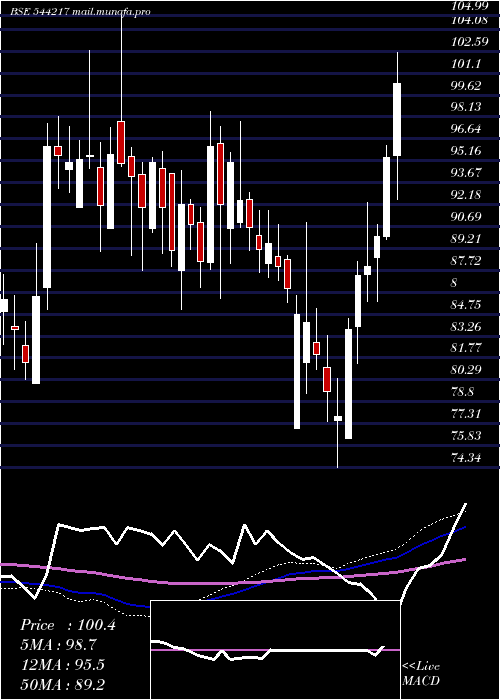Click the 83.26 price axis label
The width and height of the screenshot is (500, 700).
466,326
